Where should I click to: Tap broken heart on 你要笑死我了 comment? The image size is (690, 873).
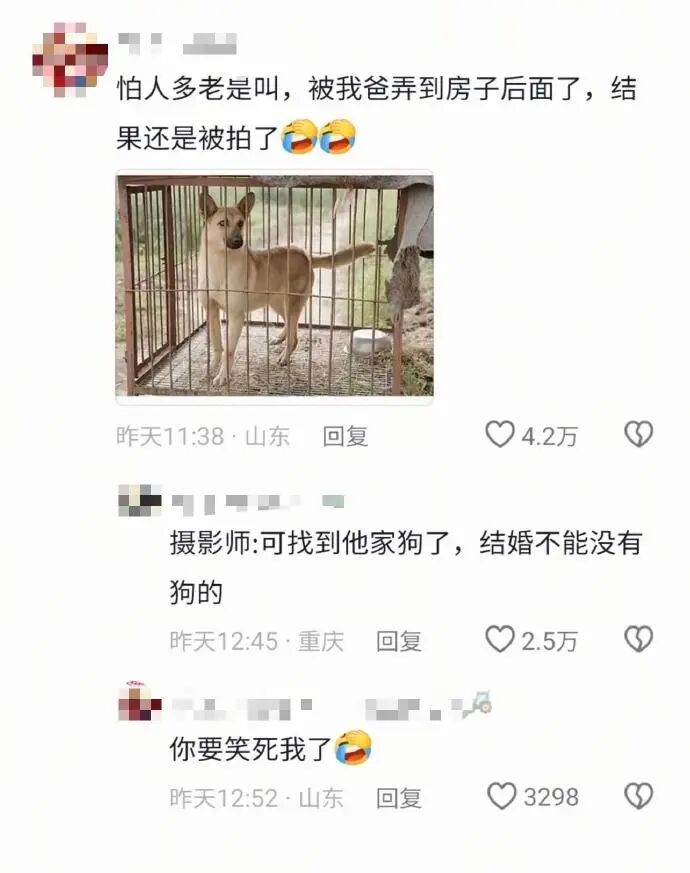tap(638, 797)
